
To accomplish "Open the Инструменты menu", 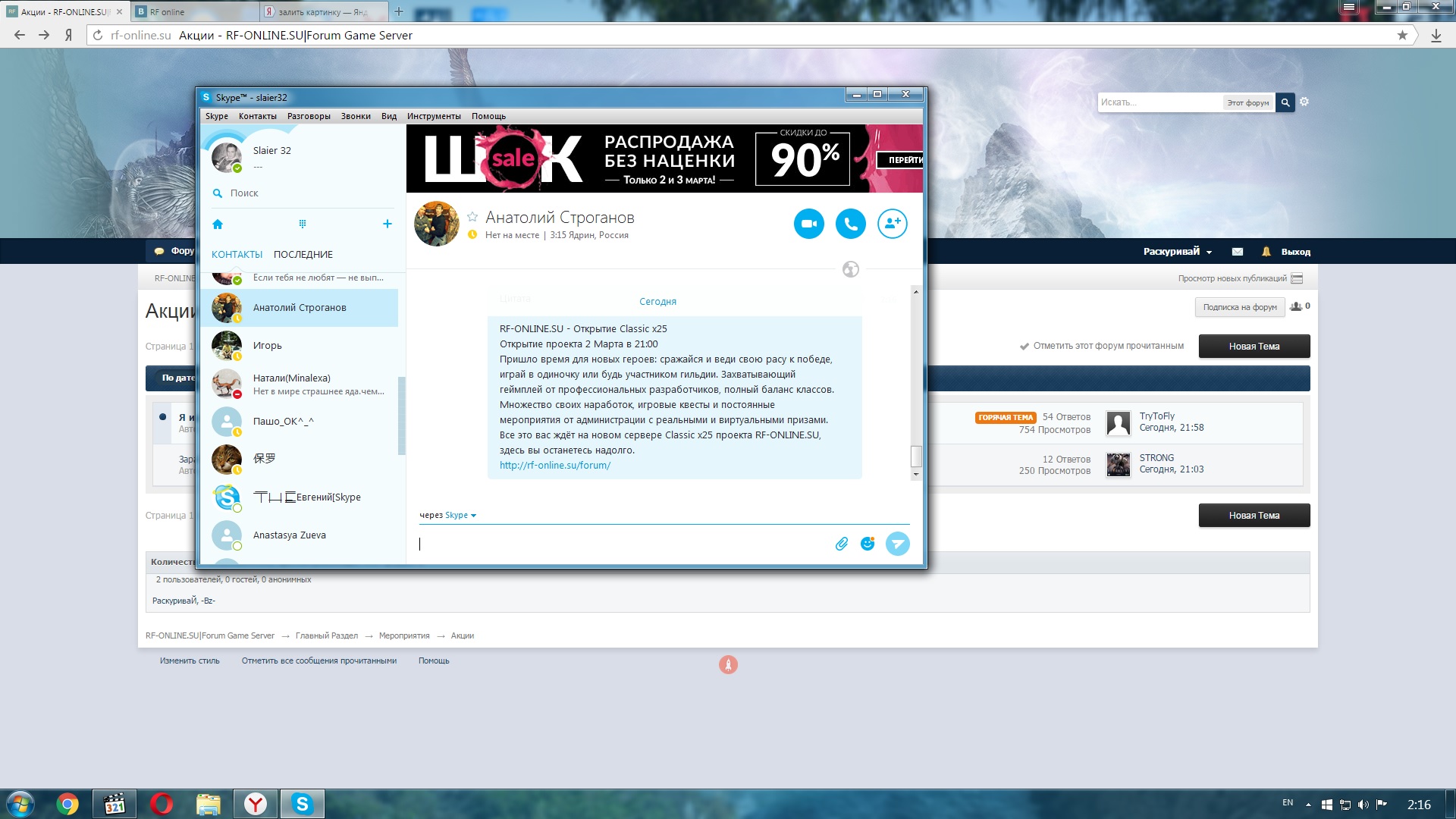I will tap(434, 116).
